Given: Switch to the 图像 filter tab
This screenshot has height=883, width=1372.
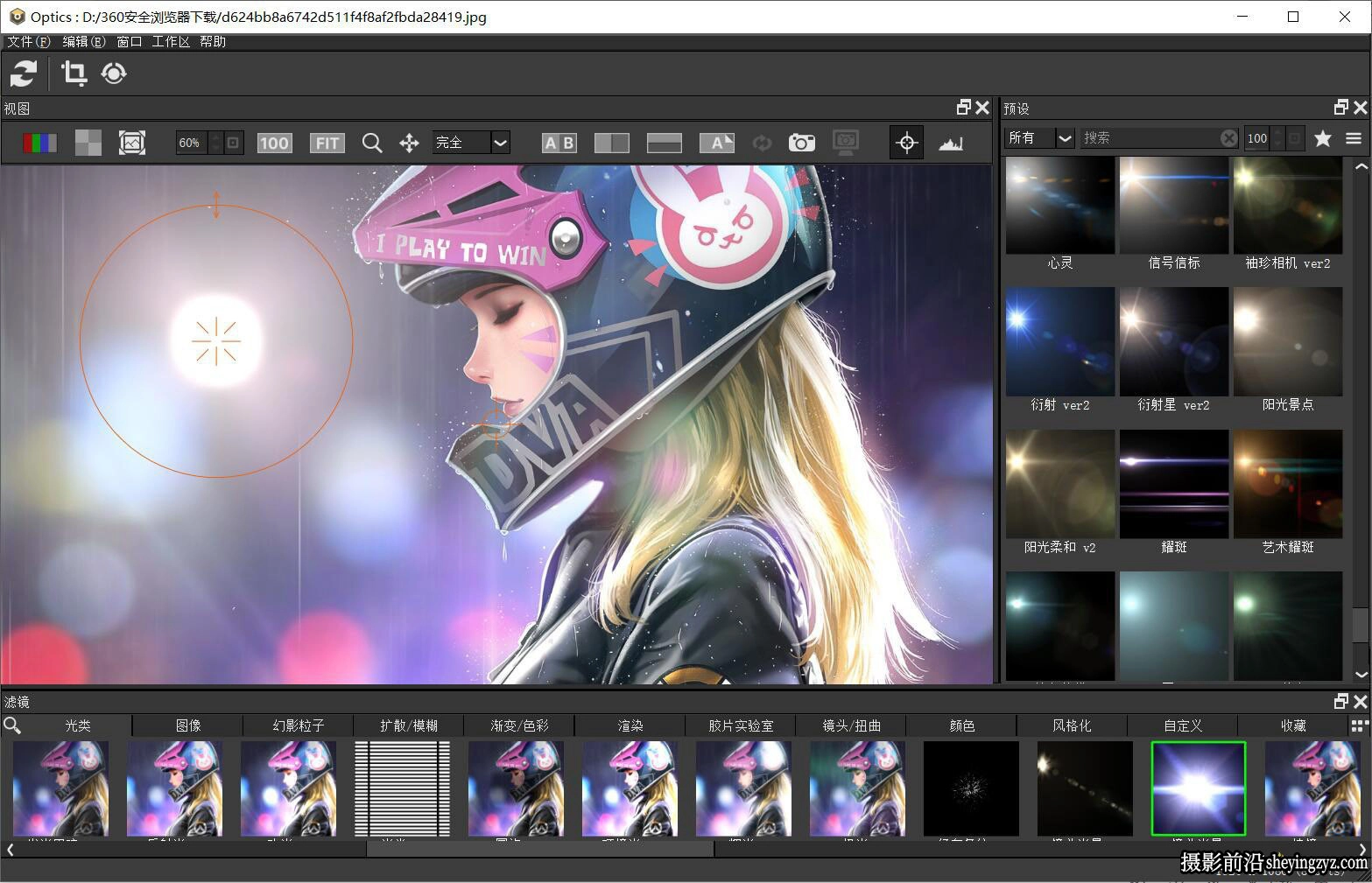Looking at the screenshot, I should [188, 725].
